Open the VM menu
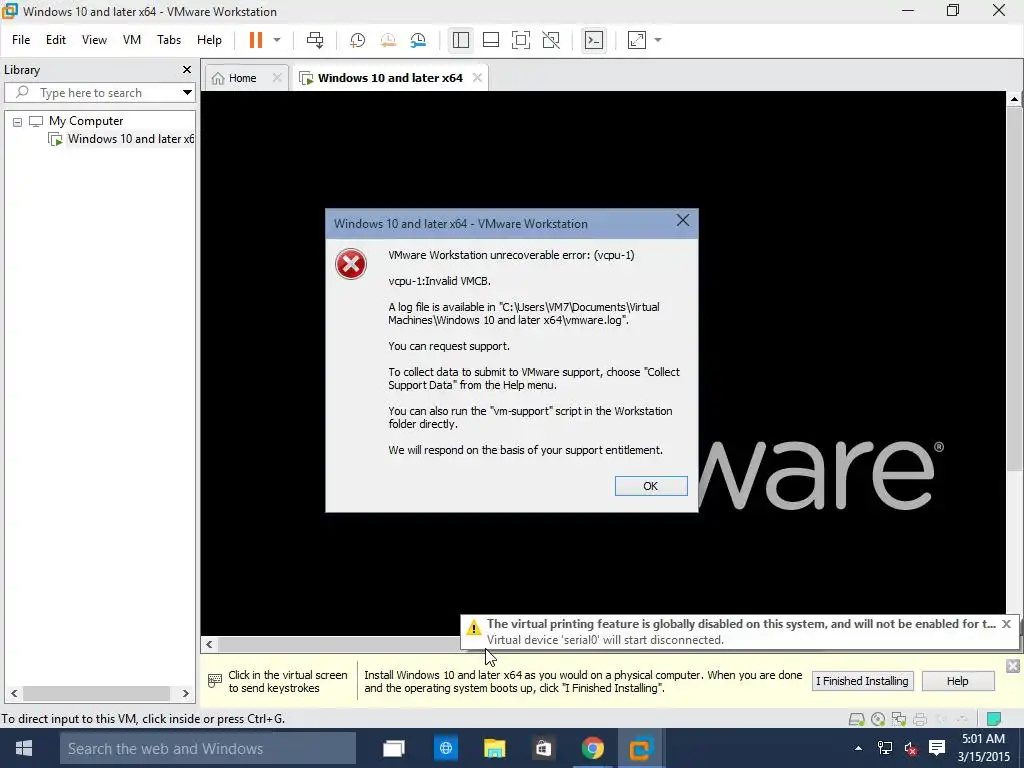1024x768 pixels. click(x=132, y=40)
